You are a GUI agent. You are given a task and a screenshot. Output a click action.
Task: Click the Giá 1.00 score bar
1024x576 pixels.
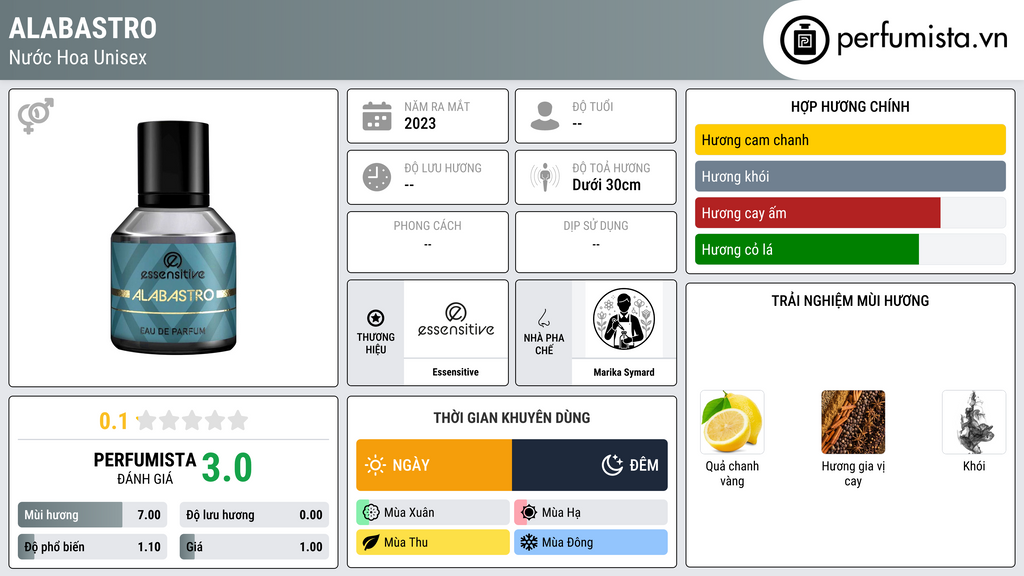(x=254, y=547)
